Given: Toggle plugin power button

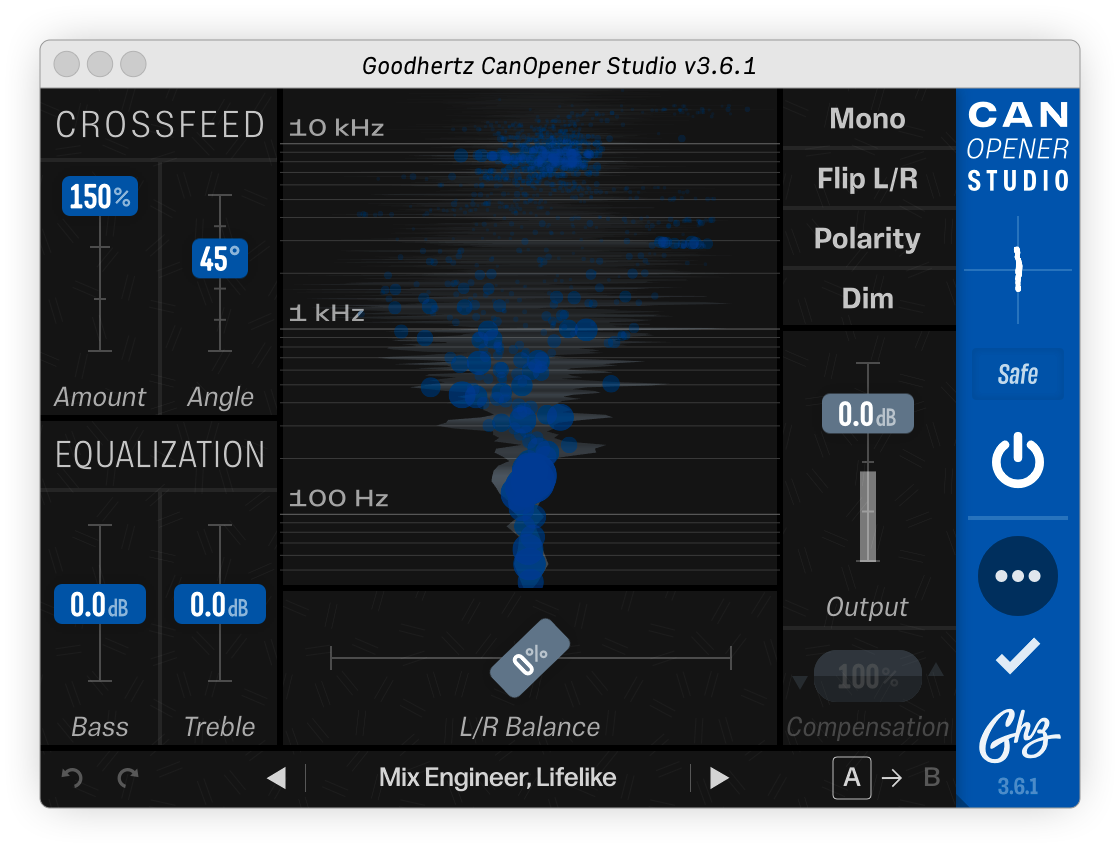Looking at the screenshot, I should coord(1018,460).
